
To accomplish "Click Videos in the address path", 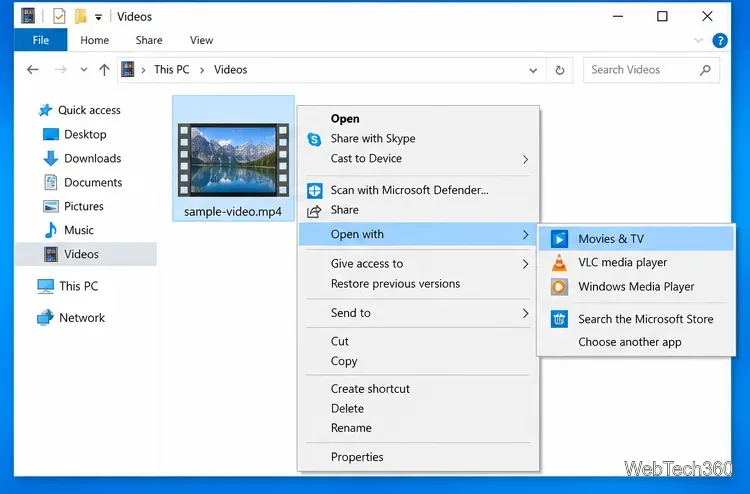I will (x=231, y=70).
